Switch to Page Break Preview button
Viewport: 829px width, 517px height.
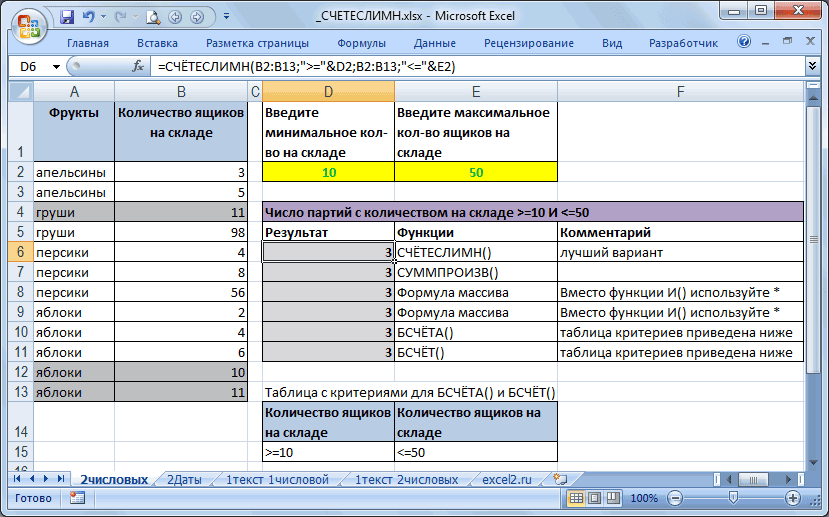tap(613, 498)
